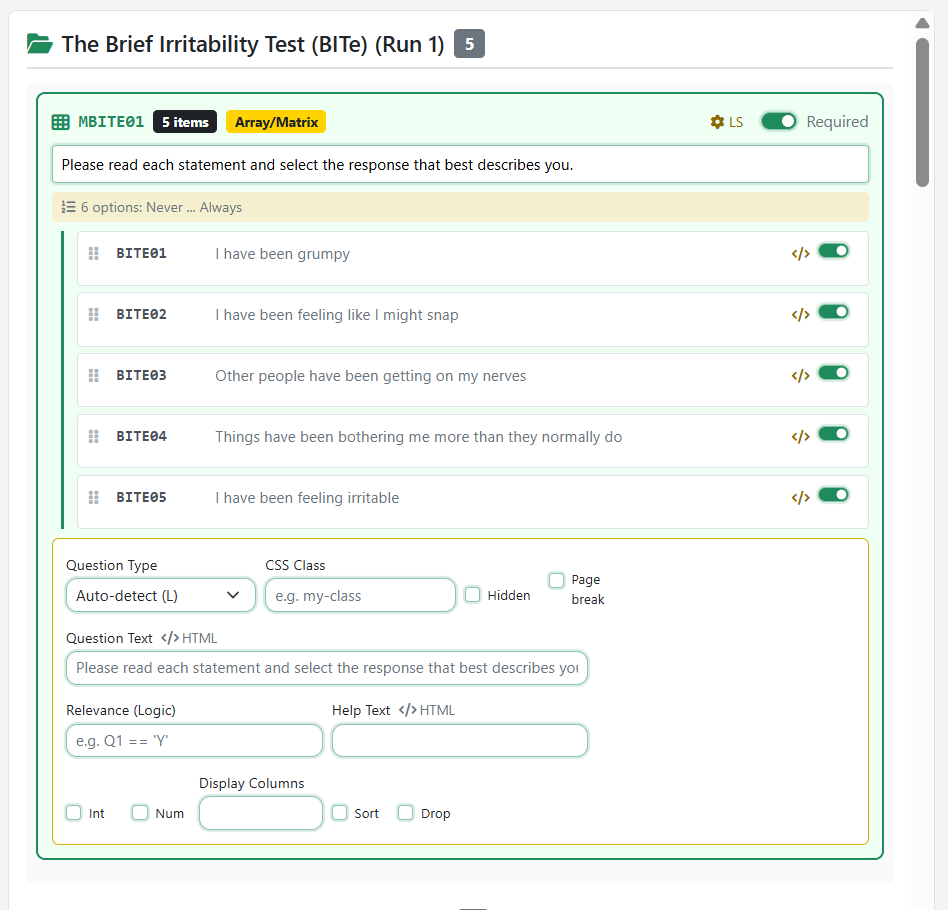948x910 pixels.
Task: Grab the drag handle for BITE04
Action: [x=94, y=437]
